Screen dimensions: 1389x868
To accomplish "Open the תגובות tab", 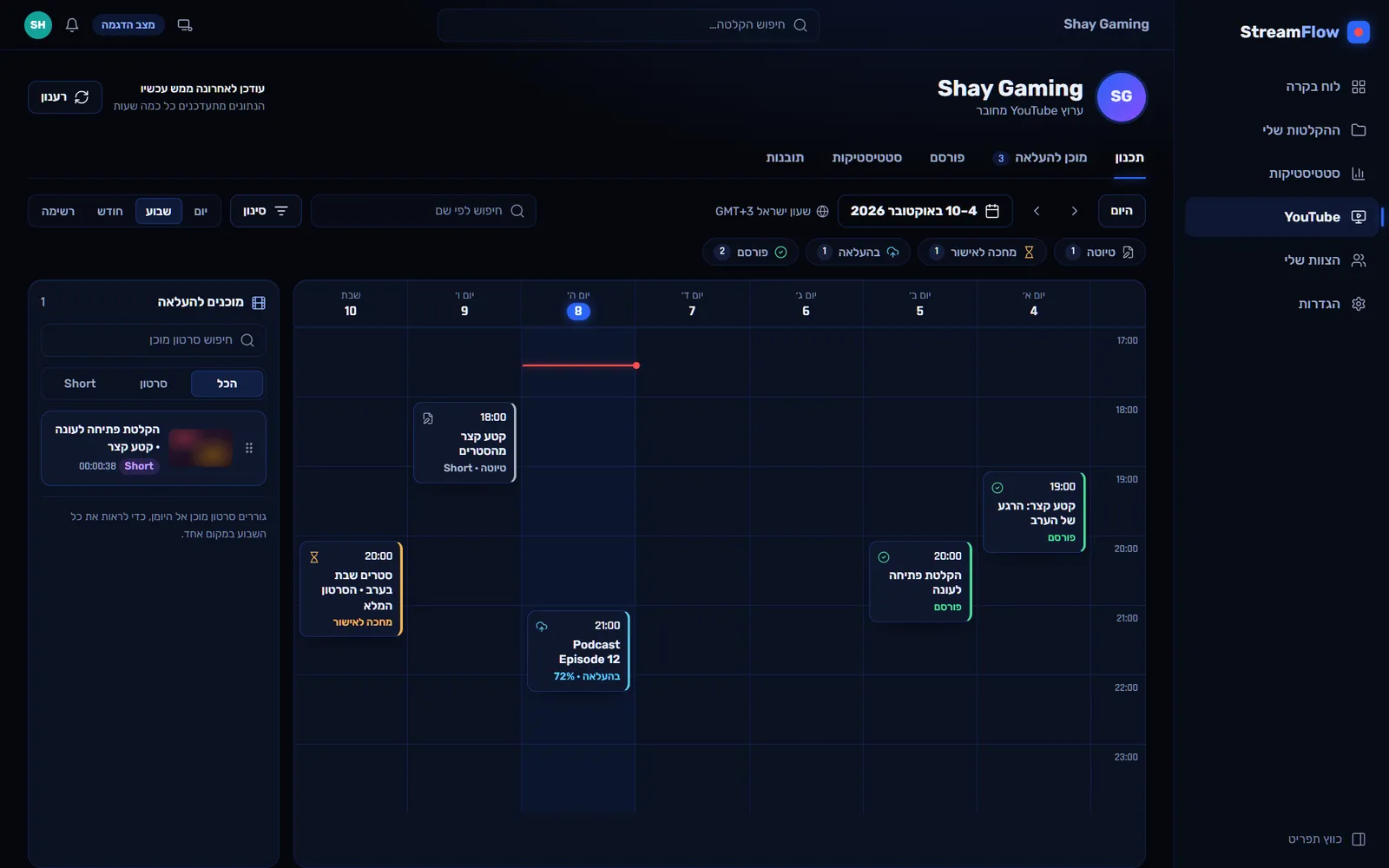I will (x=785, y=158).
